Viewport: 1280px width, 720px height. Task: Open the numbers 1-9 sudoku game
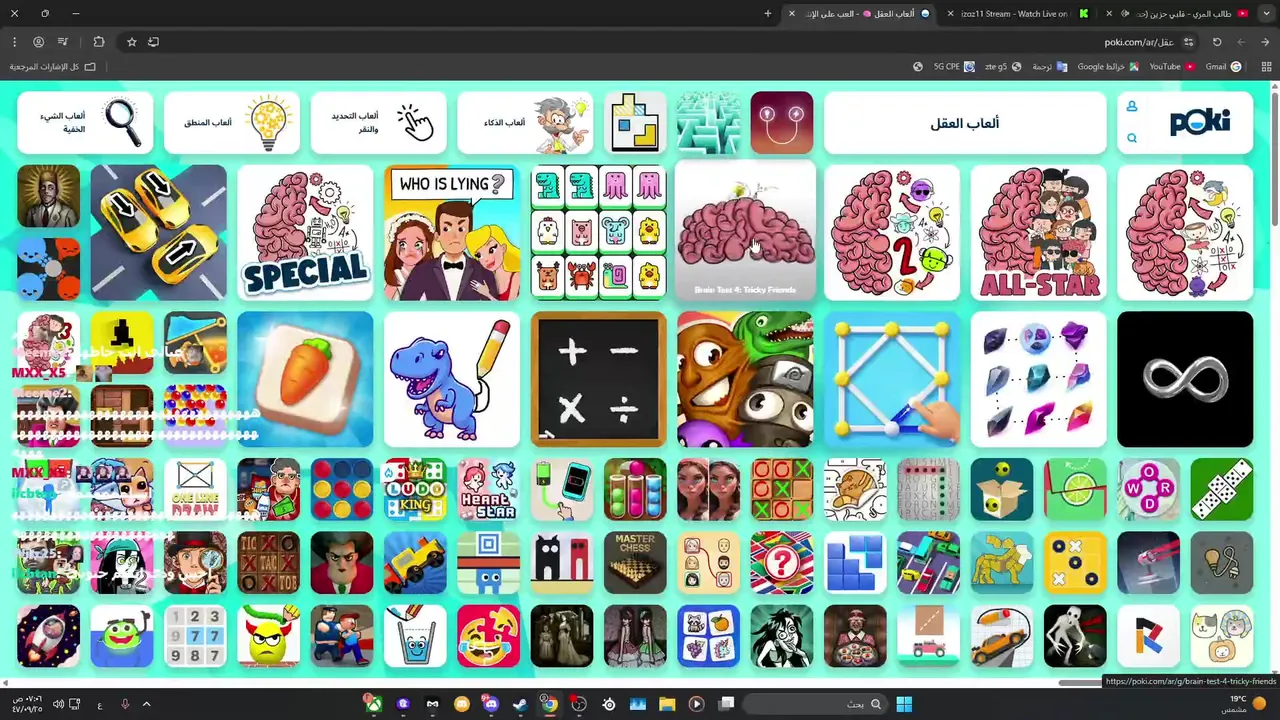tap(195, 636)
